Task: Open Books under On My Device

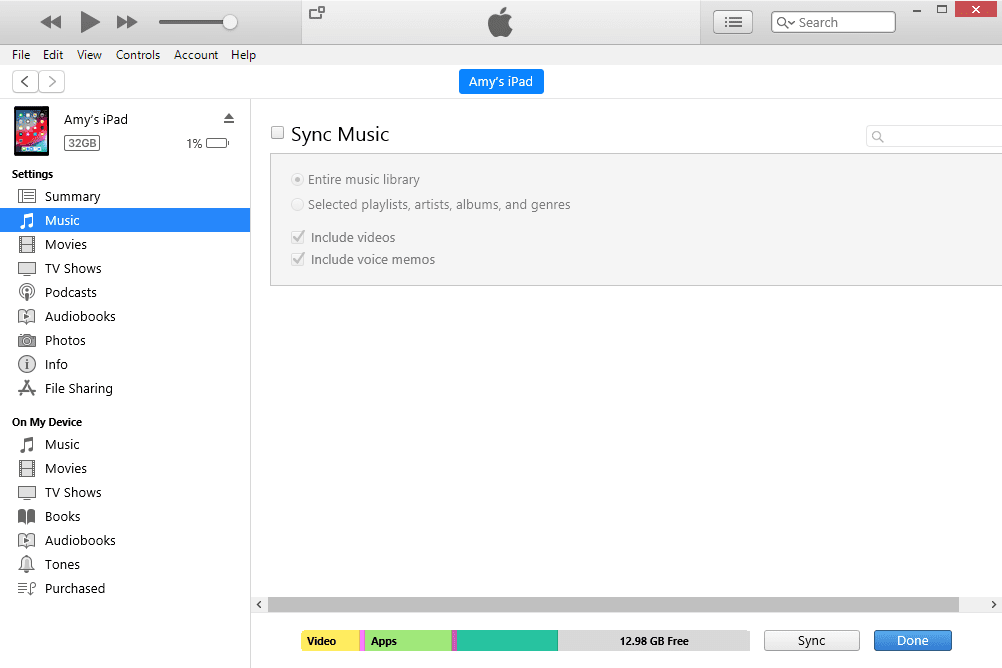Action: pos(125,517)
